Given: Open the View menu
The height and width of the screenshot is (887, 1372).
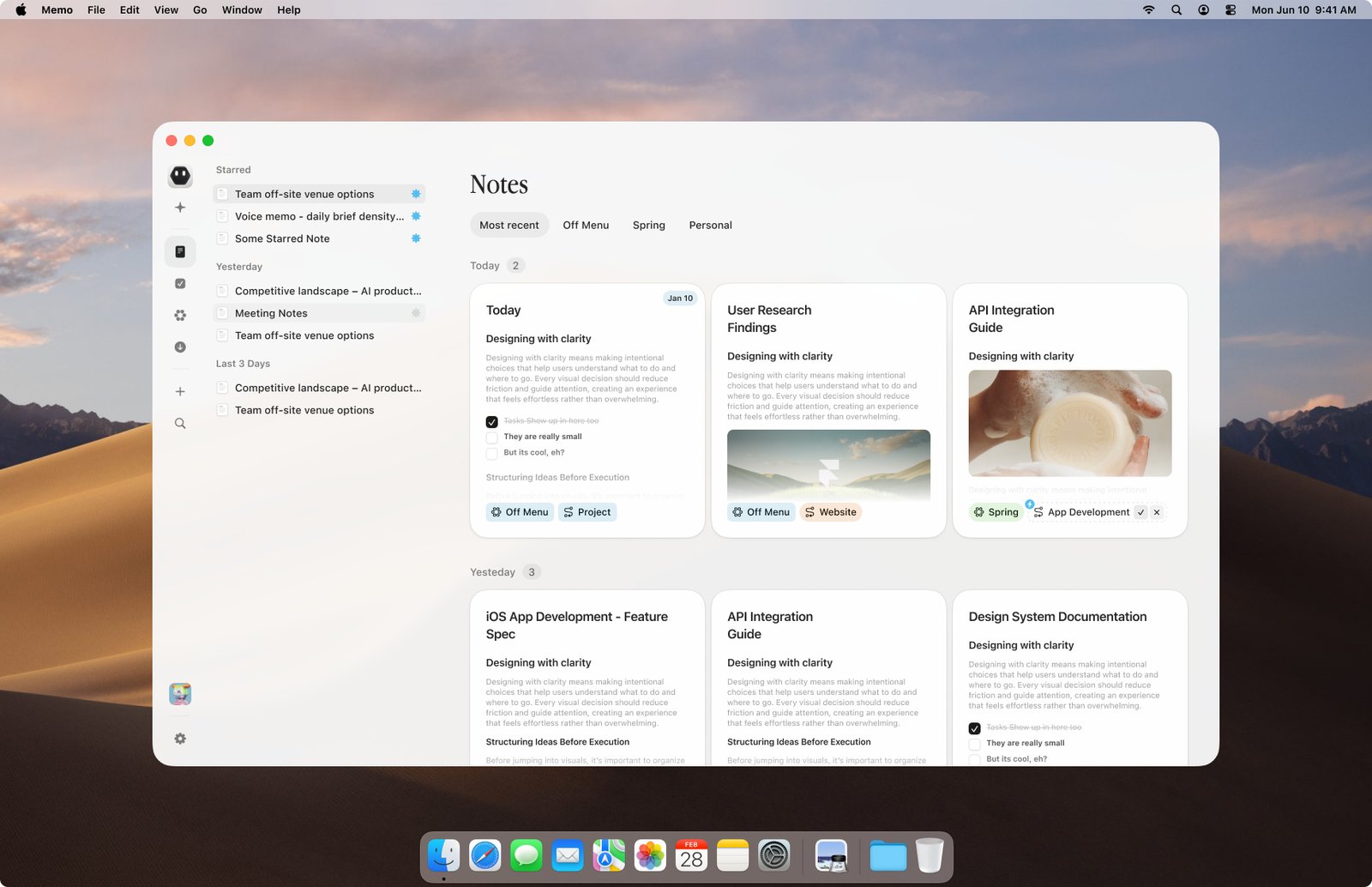Looking at the screenshot, I should pyautogui.click(x=166, y=9).
